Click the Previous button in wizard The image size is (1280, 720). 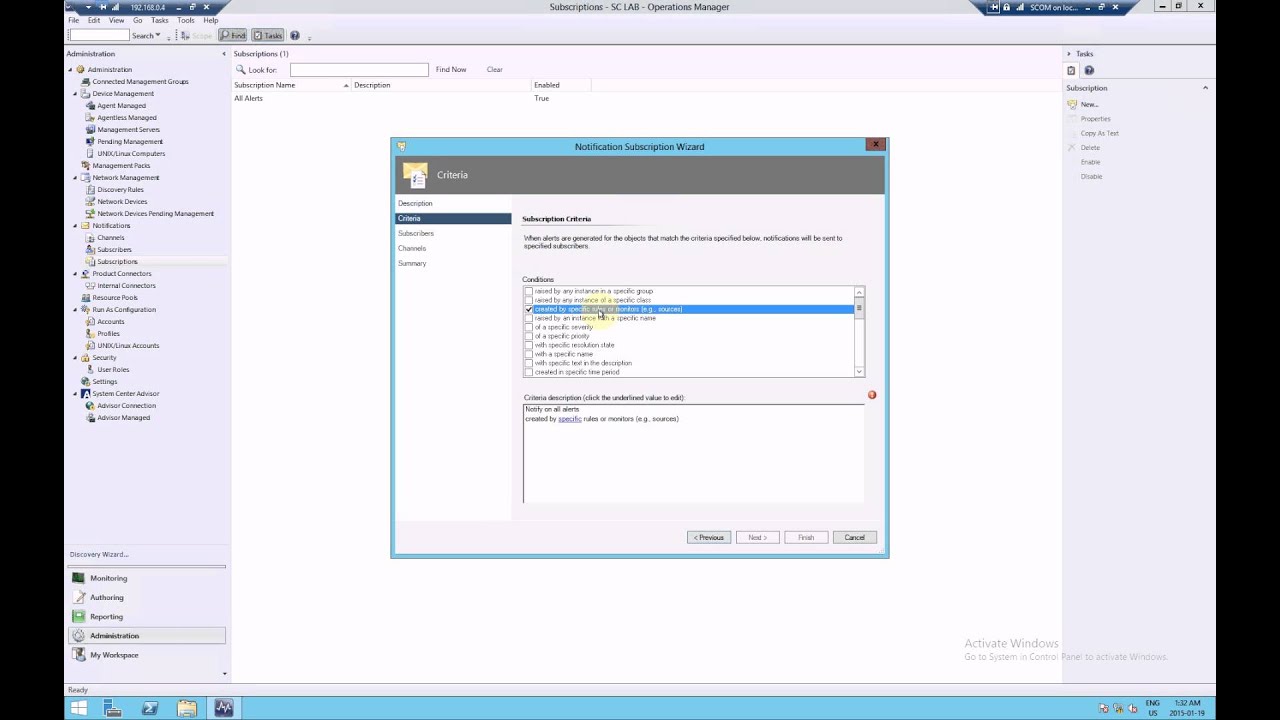click(x=709, y=537)
